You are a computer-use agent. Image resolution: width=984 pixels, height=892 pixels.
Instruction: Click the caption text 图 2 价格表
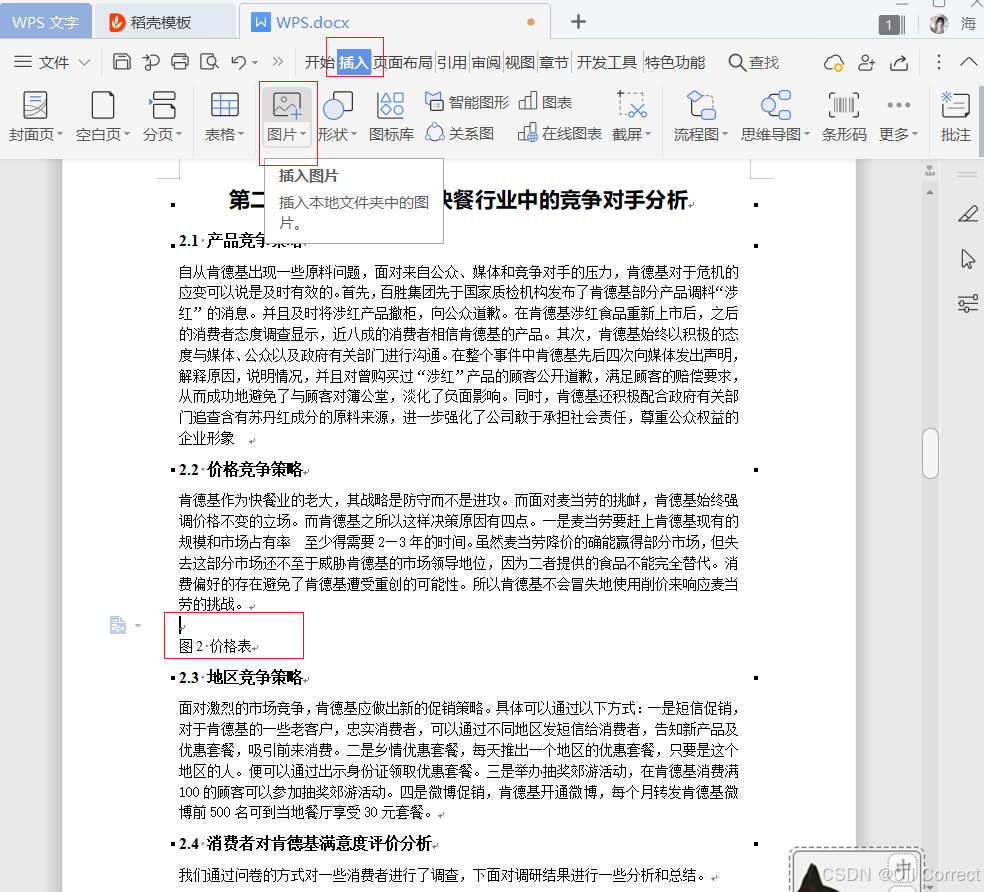215,646
